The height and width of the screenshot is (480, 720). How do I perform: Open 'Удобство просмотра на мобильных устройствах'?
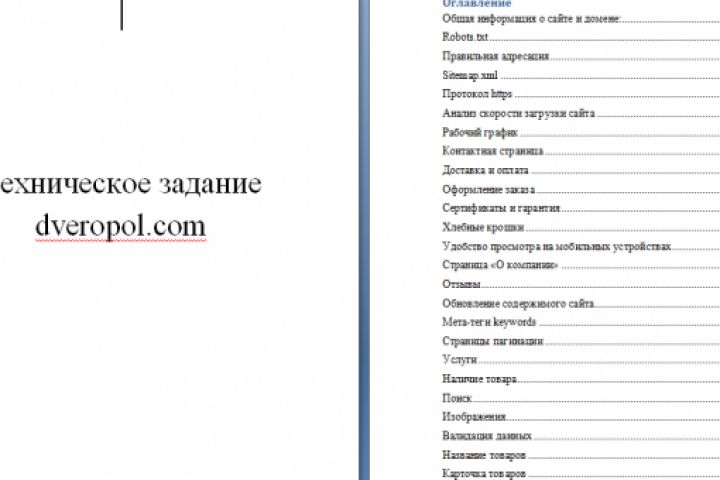click(x=557, y=246)
